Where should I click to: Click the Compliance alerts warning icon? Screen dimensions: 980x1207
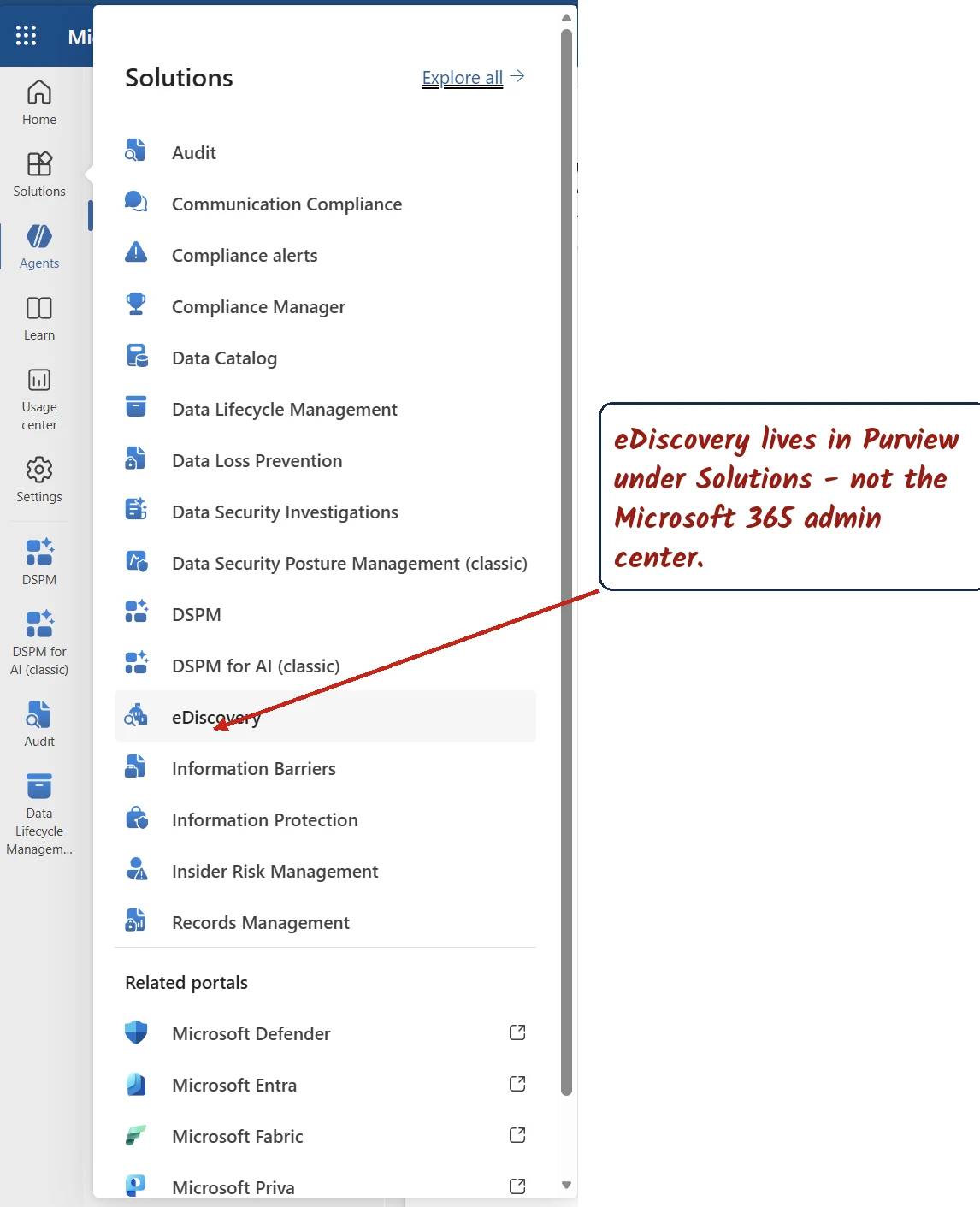pos(136,254)
